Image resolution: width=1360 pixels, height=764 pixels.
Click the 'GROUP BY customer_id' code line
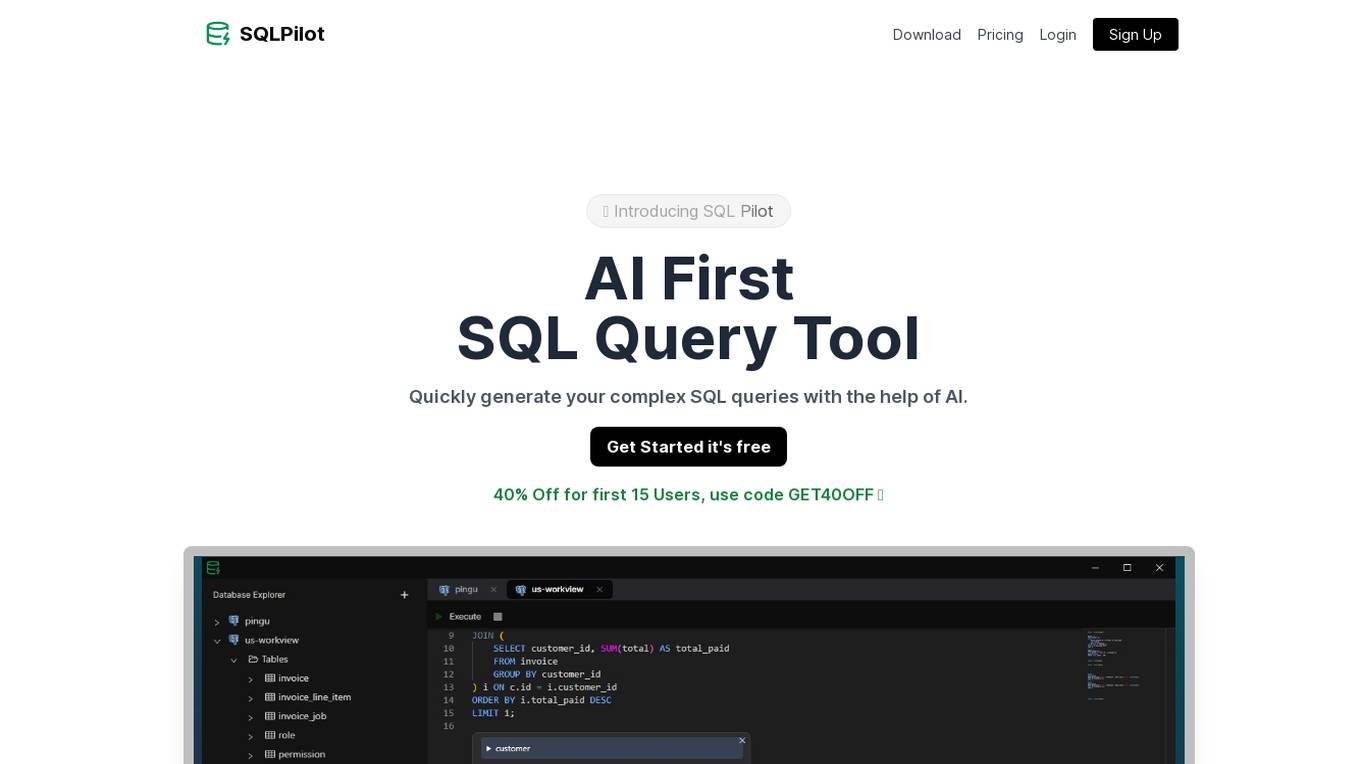547,674
